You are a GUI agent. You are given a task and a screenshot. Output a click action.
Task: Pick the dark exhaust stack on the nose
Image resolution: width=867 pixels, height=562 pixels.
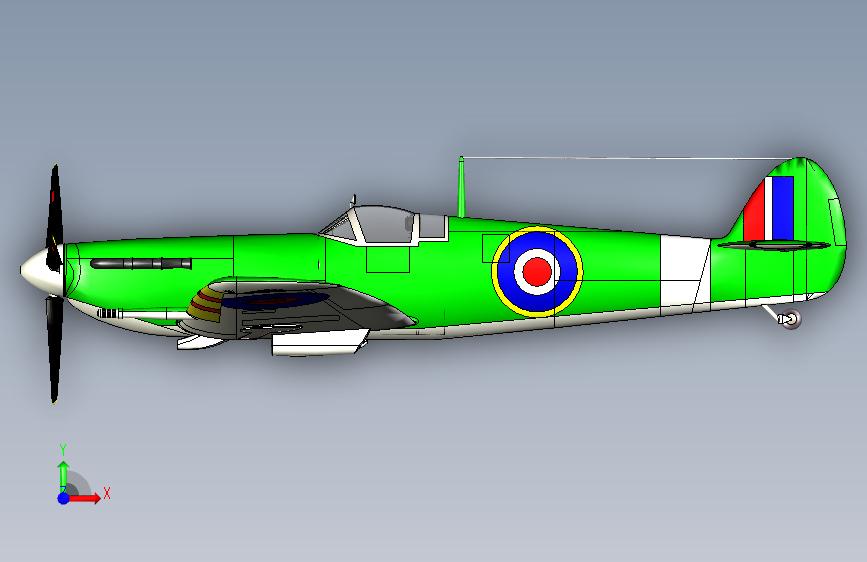coord(141,263)
